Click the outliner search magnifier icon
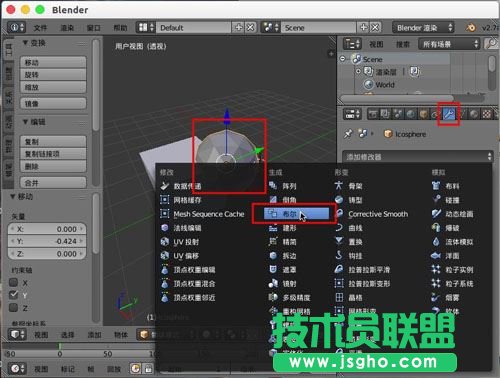 pyautogui.click(x=491, y=44)
